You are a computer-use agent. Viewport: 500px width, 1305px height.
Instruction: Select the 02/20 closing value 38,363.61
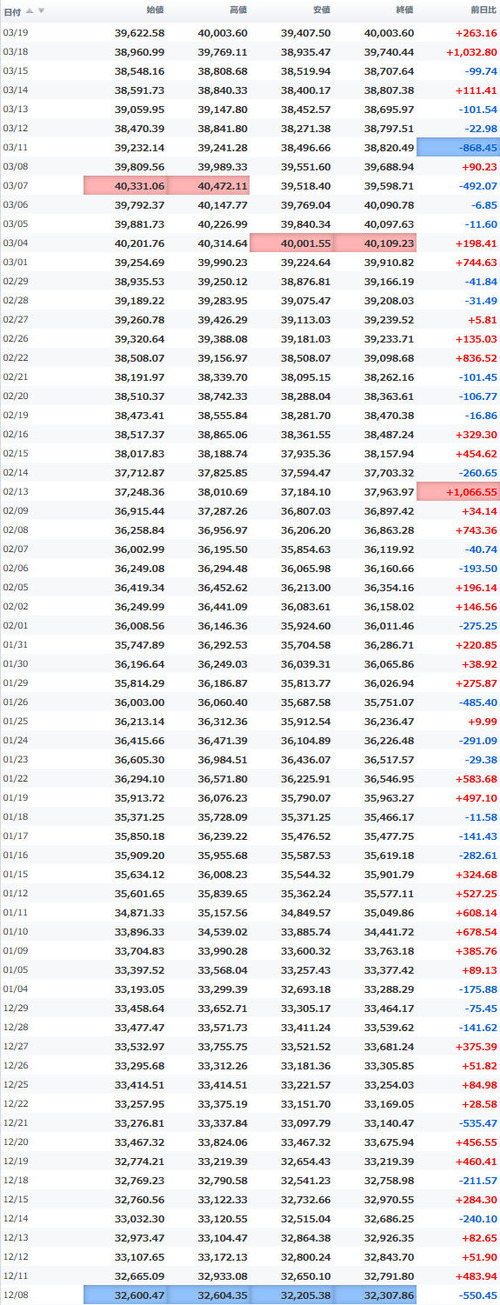point(389,396)
